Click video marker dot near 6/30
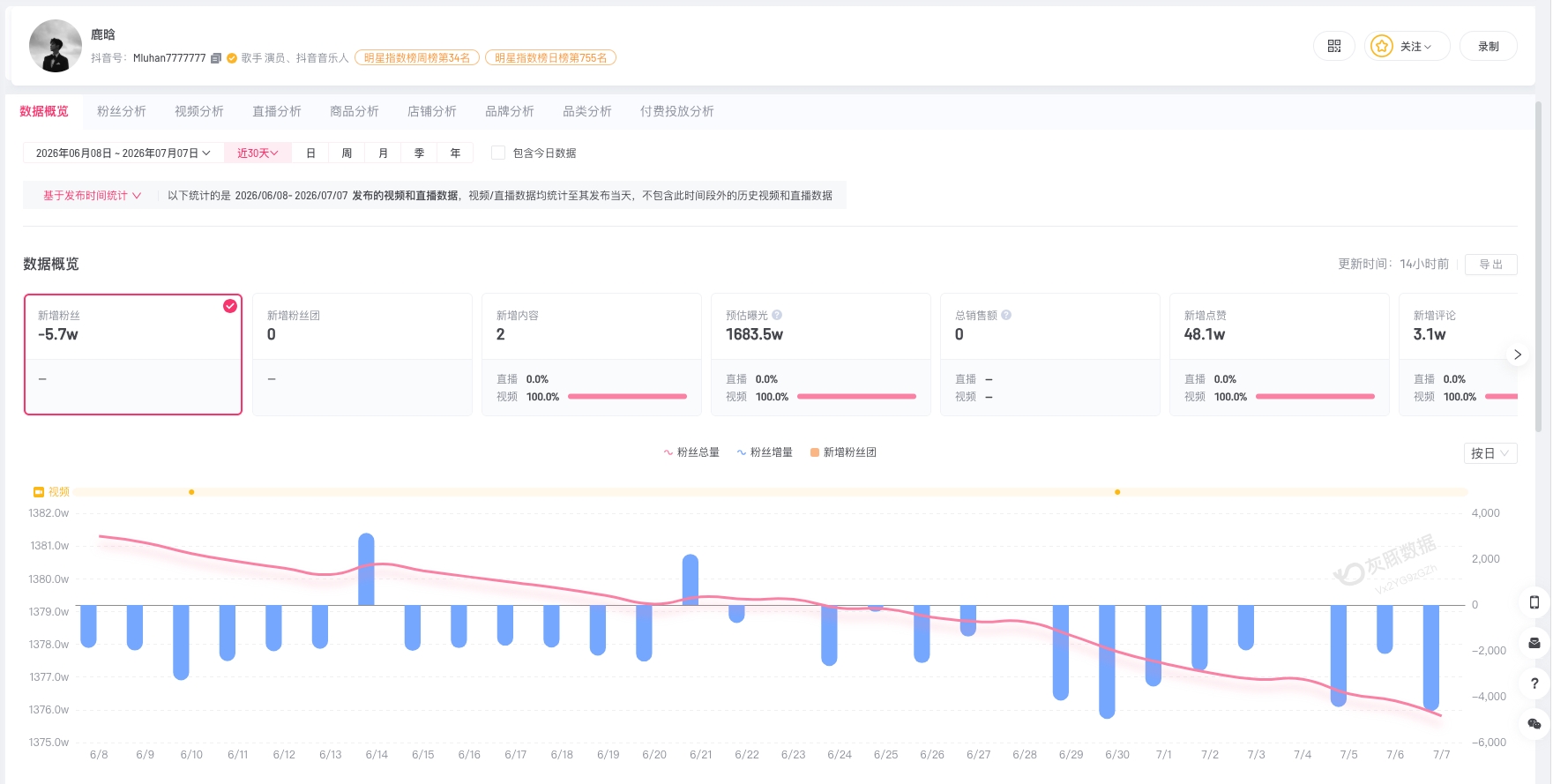 click(1117, 492)
